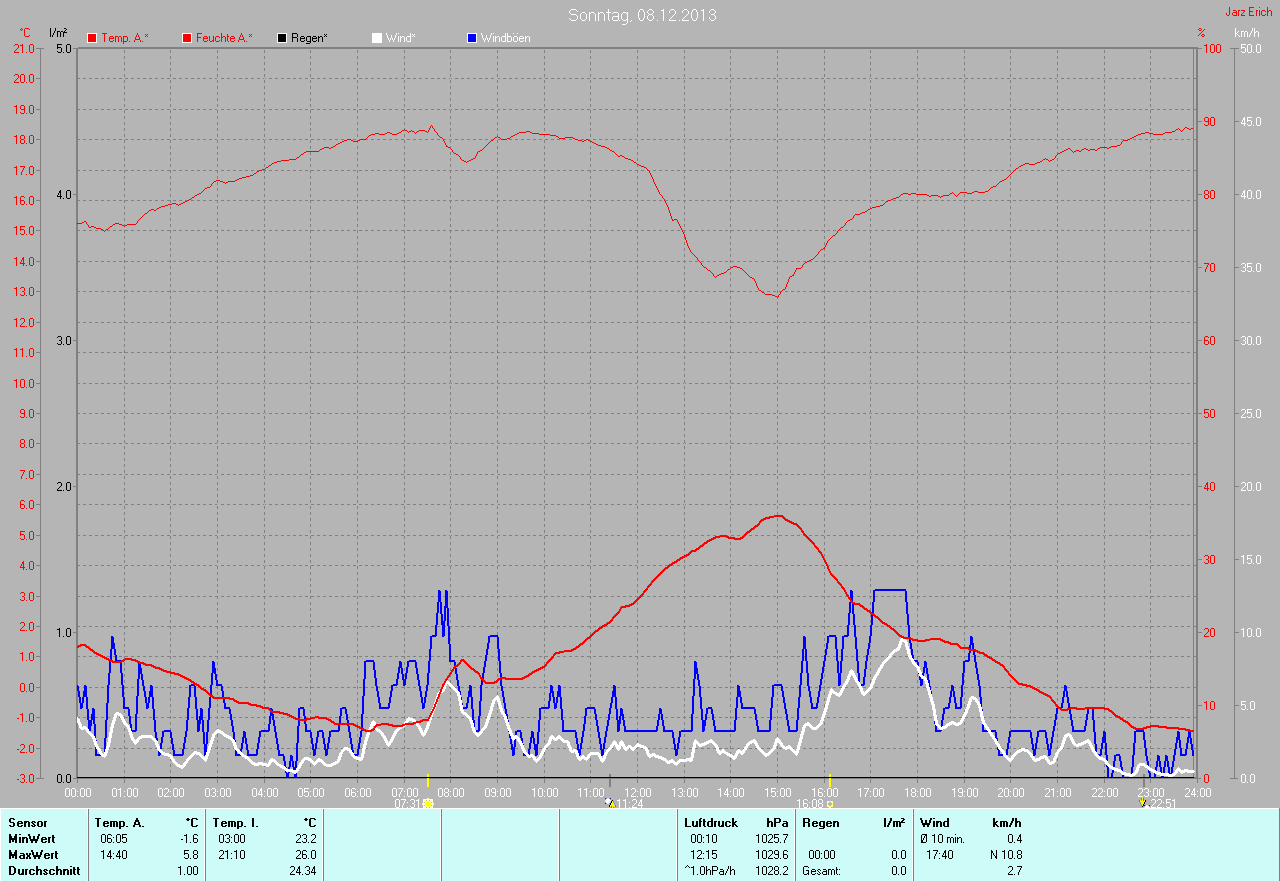Click the white swatch for Wind*
The width and height of the screenshot is (1280, 881).
pos(377,38)
